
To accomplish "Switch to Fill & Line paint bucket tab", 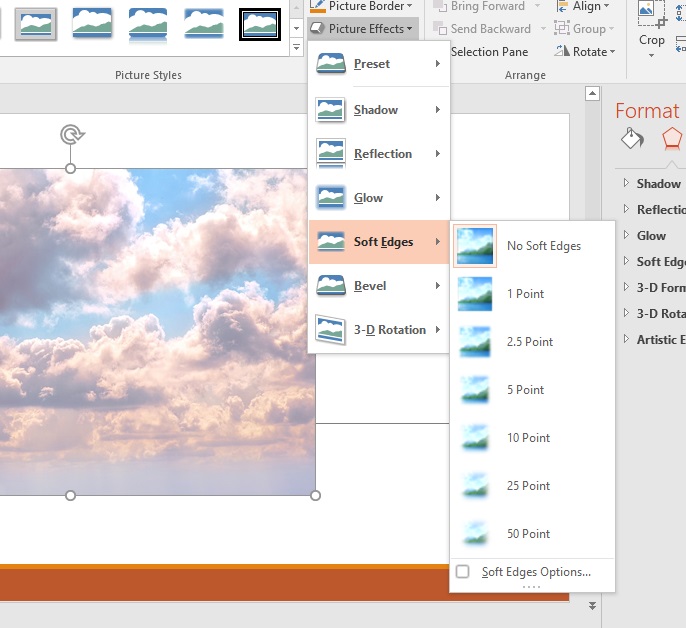I will (632, 138).
